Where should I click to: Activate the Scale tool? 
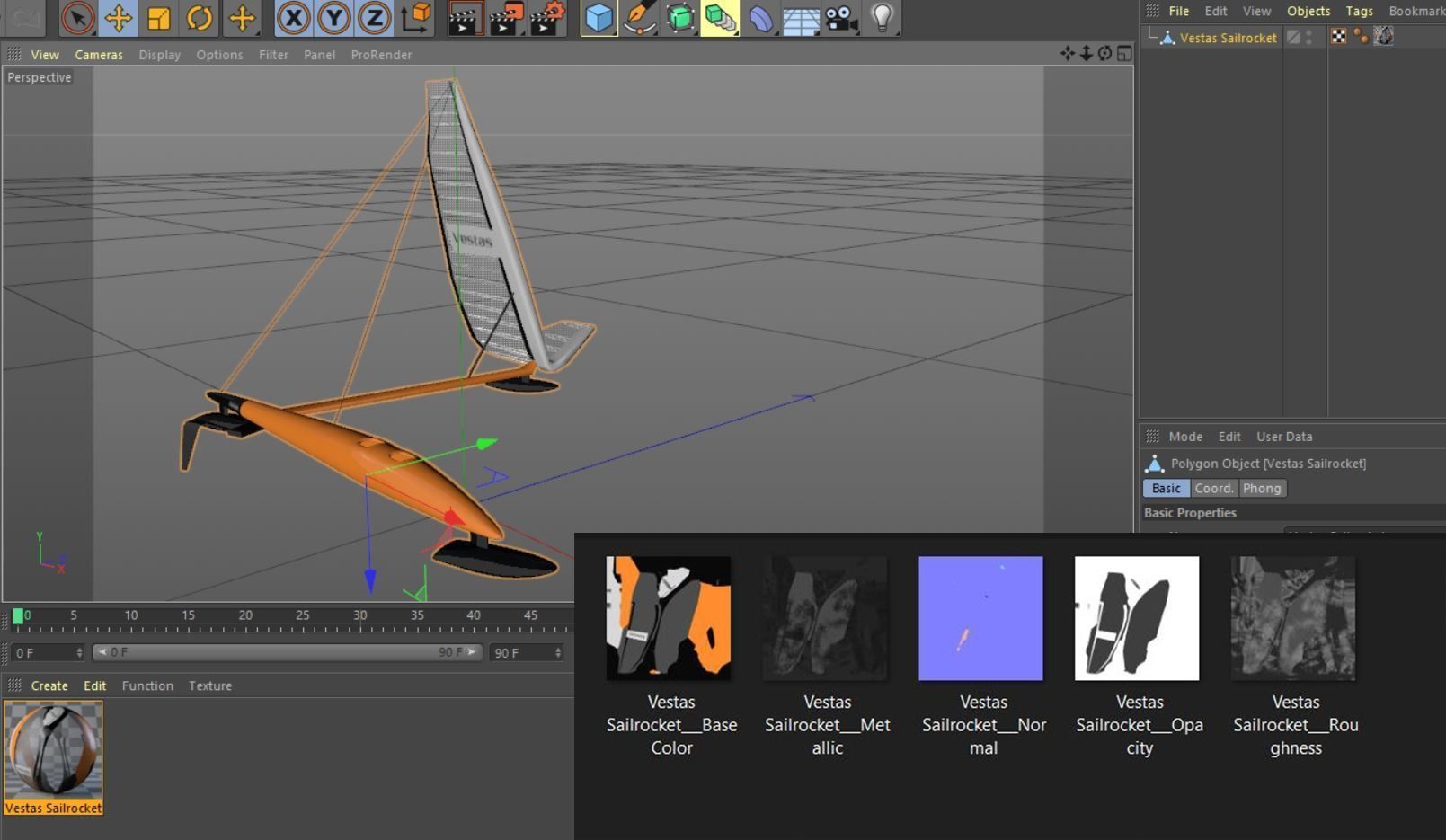click(159, 17)
